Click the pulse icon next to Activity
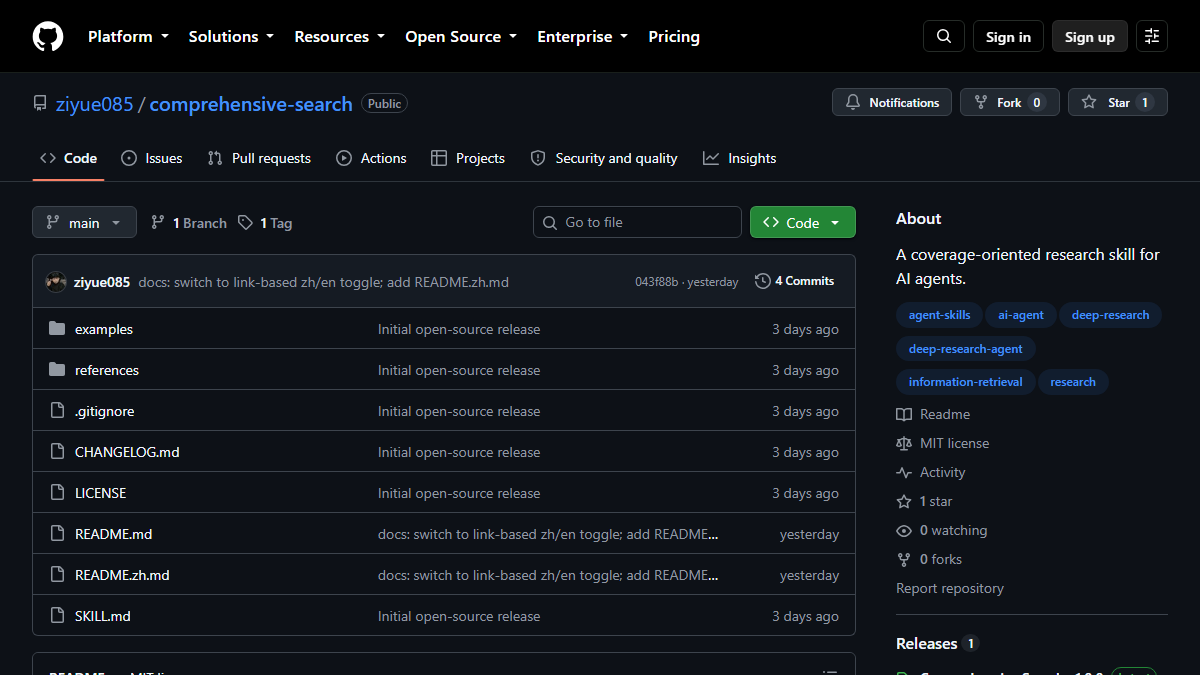Image resolution: width=1200 pixels, height=675 pixels. click(x=904, y=472)
